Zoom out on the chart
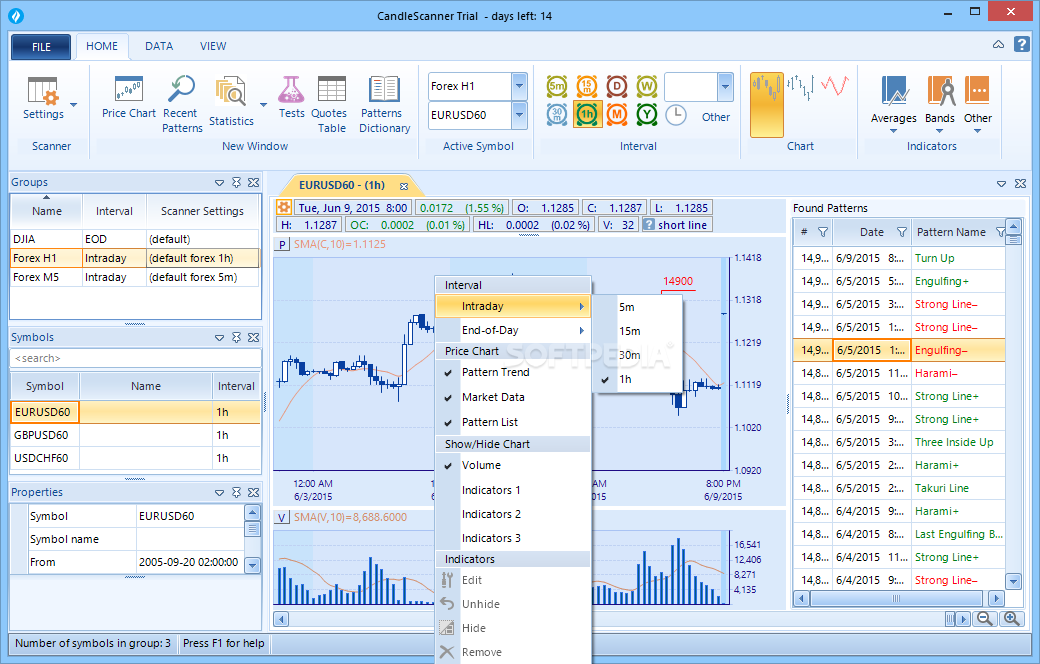Viewport: 1040px width, 664px height. coord(985,619)
